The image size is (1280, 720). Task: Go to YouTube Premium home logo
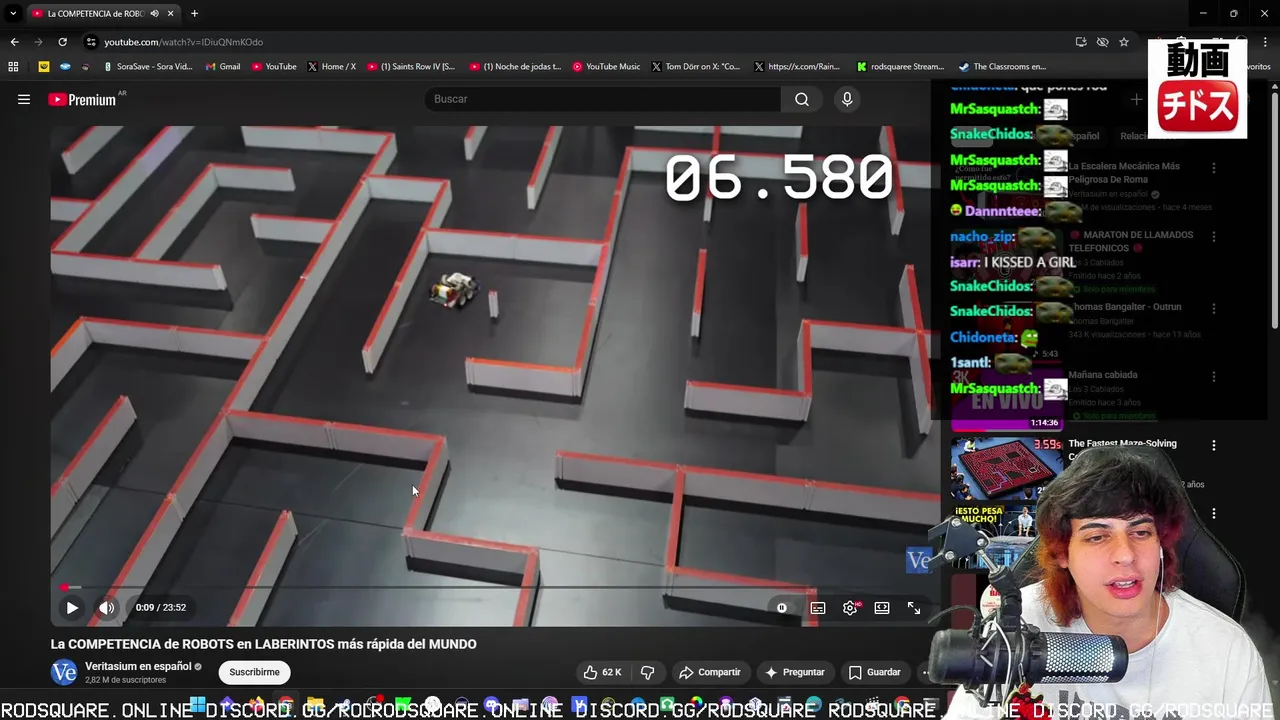[84, 99]
